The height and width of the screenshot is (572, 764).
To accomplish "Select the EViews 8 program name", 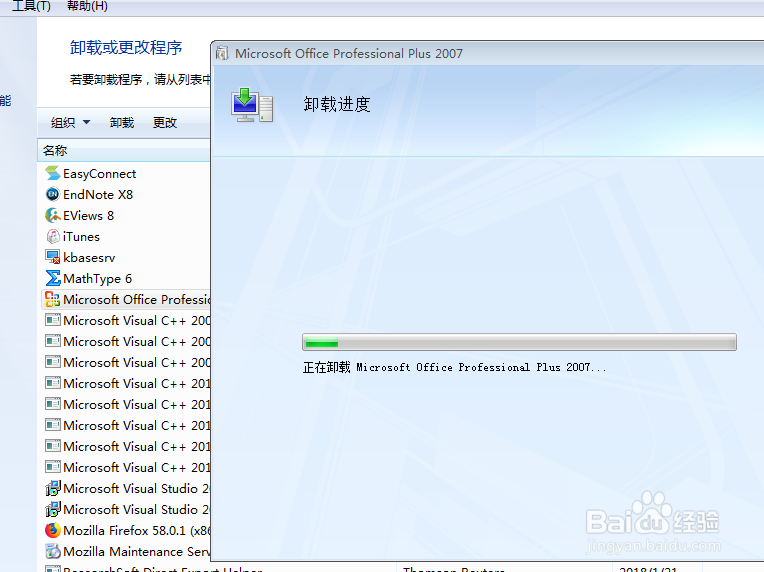I will (88, 216).
